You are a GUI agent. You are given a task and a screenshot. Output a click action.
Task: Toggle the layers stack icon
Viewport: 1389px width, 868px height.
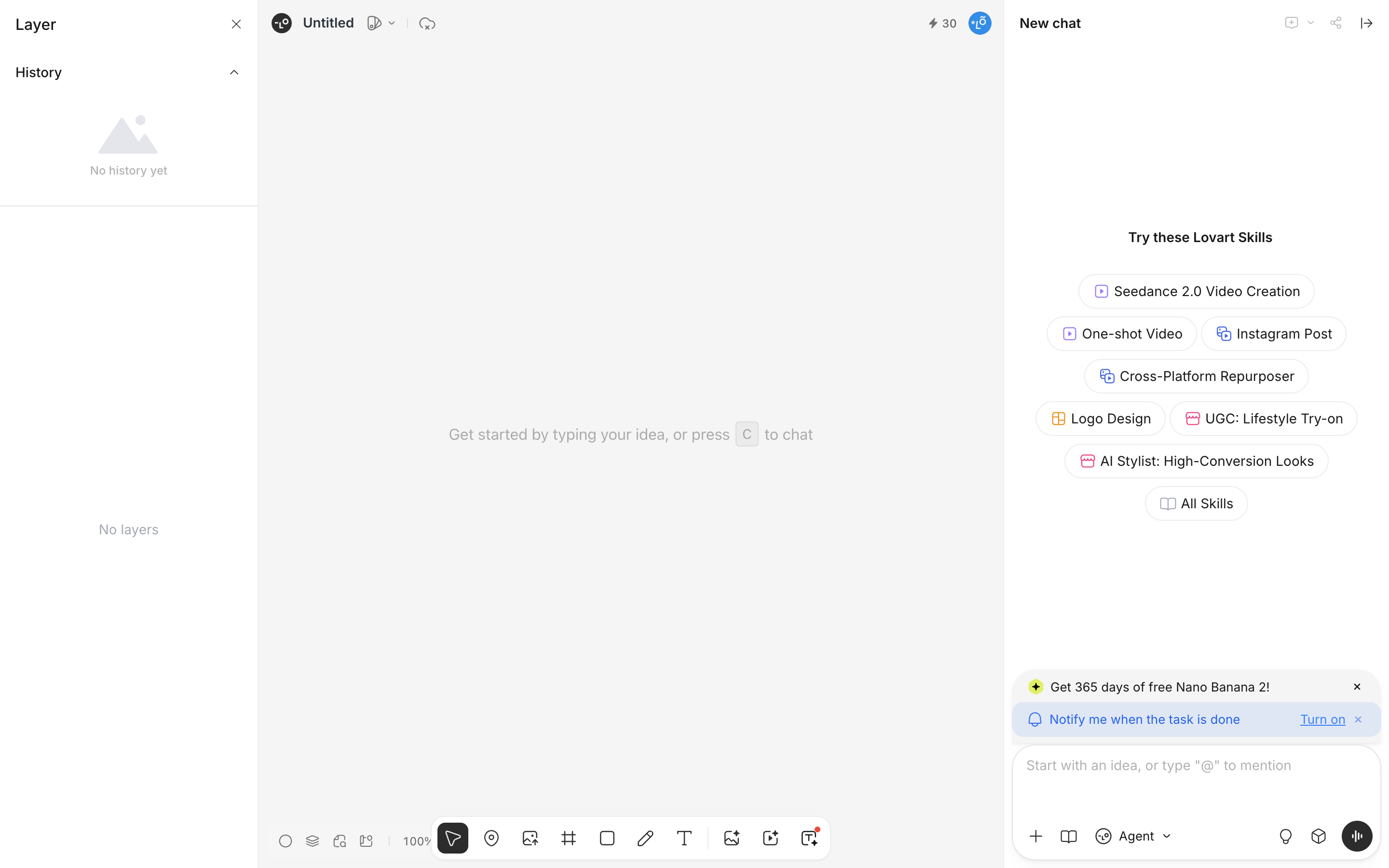(312, 841)
